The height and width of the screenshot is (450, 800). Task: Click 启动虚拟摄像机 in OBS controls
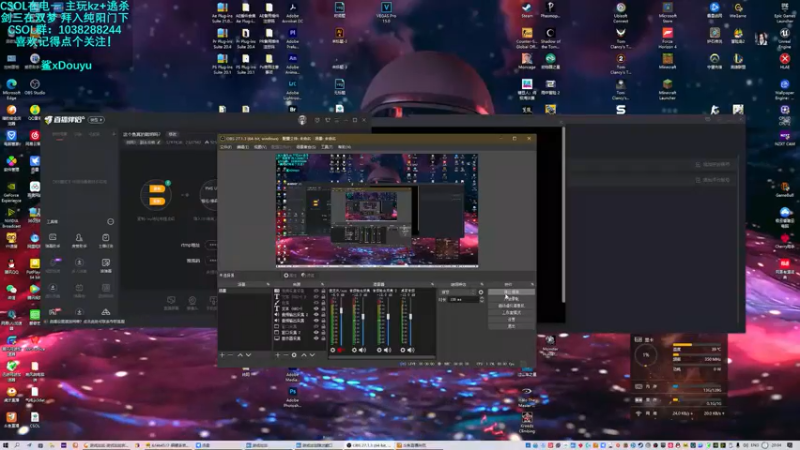coord(511,306)
